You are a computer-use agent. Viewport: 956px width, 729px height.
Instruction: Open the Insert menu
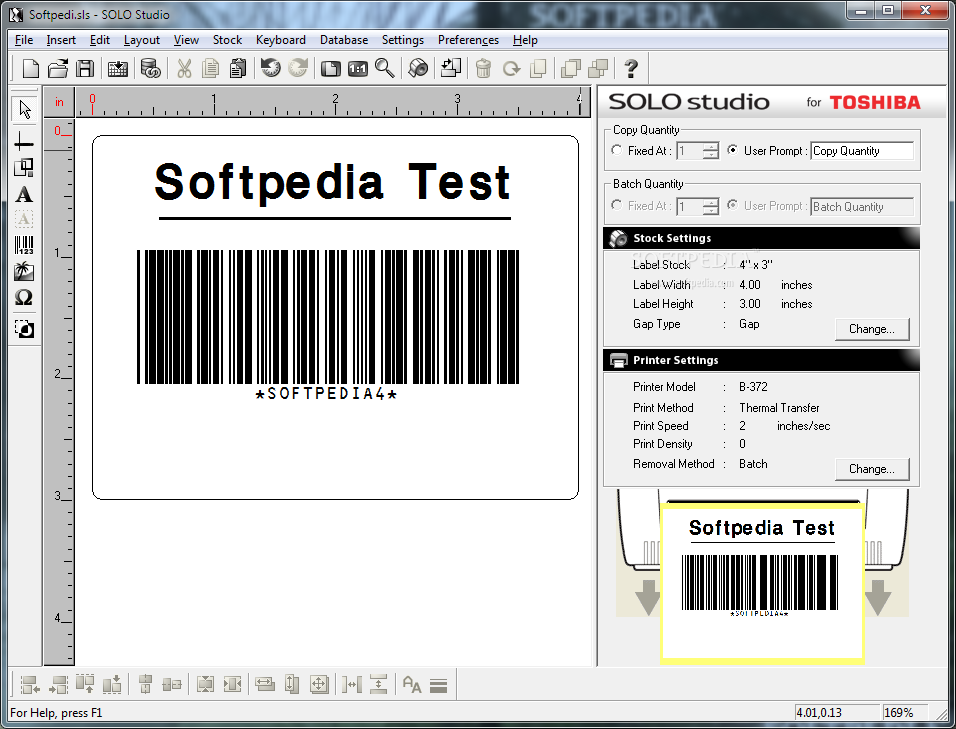[x=61, y=40]
